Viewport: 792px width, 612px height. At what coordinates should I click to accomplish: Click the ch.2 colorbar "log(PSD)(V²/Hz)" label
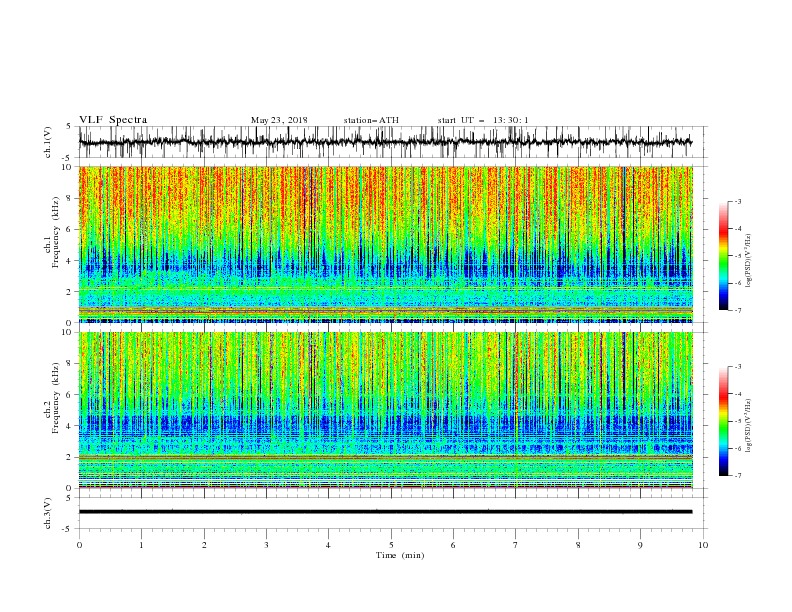749,426
